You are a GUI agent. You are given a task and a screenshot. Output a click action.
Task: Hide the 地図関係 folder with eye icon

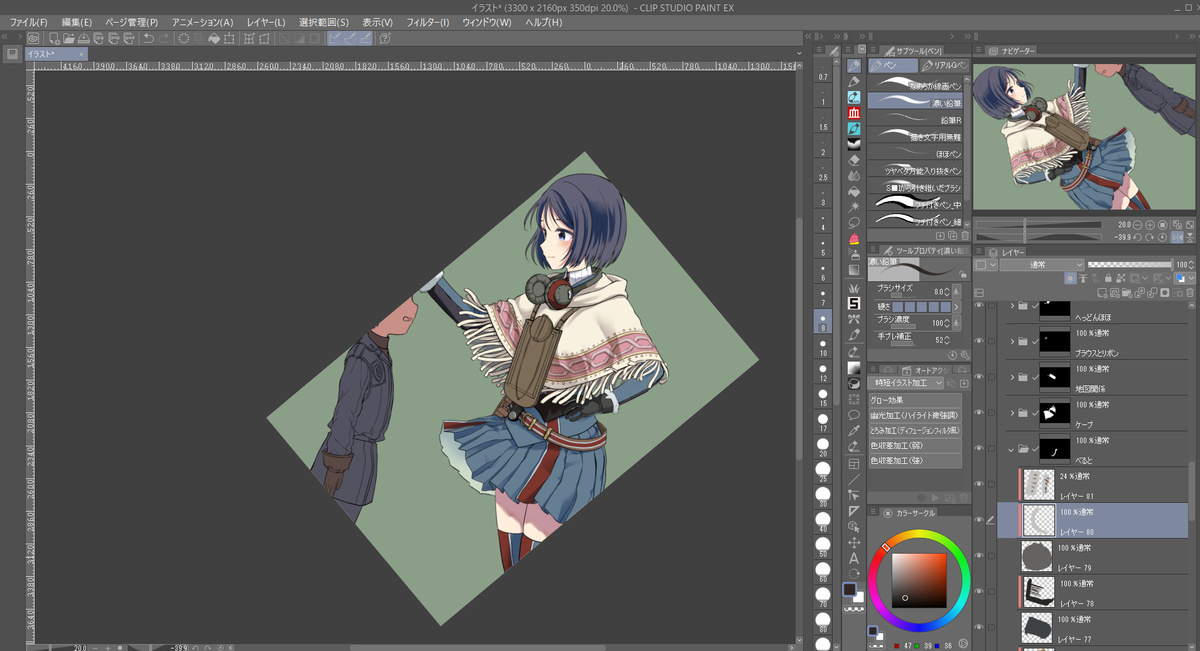979,377
